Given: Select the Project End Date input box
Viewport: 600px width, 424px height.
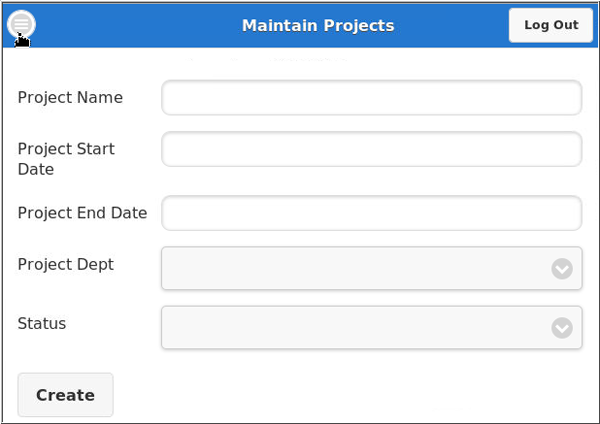Looking at the screenshot, I should [371, 213].
